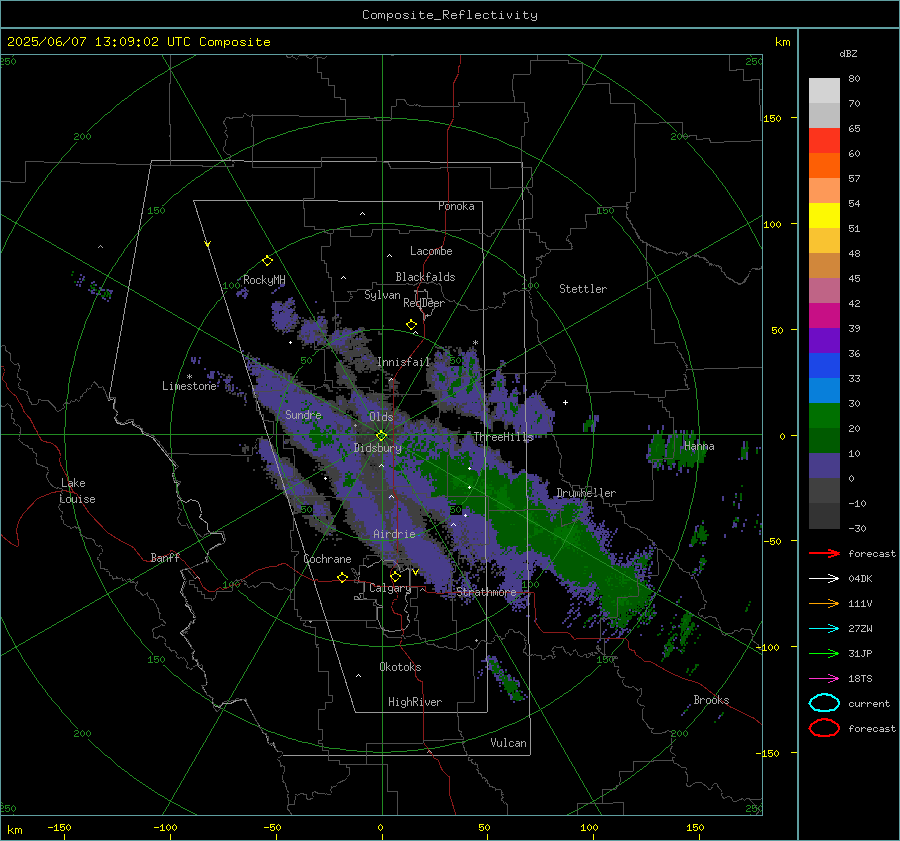Click the yellow diamond marker below RedDeer
Image resolution: width=900 pixels, height=841 pixels.
point(411,325)
